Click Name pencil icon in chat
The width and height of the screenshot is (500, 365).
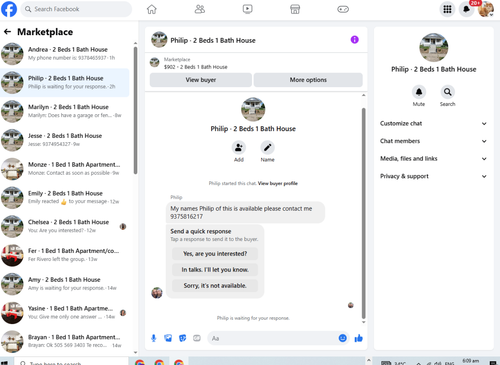(267, 147)
